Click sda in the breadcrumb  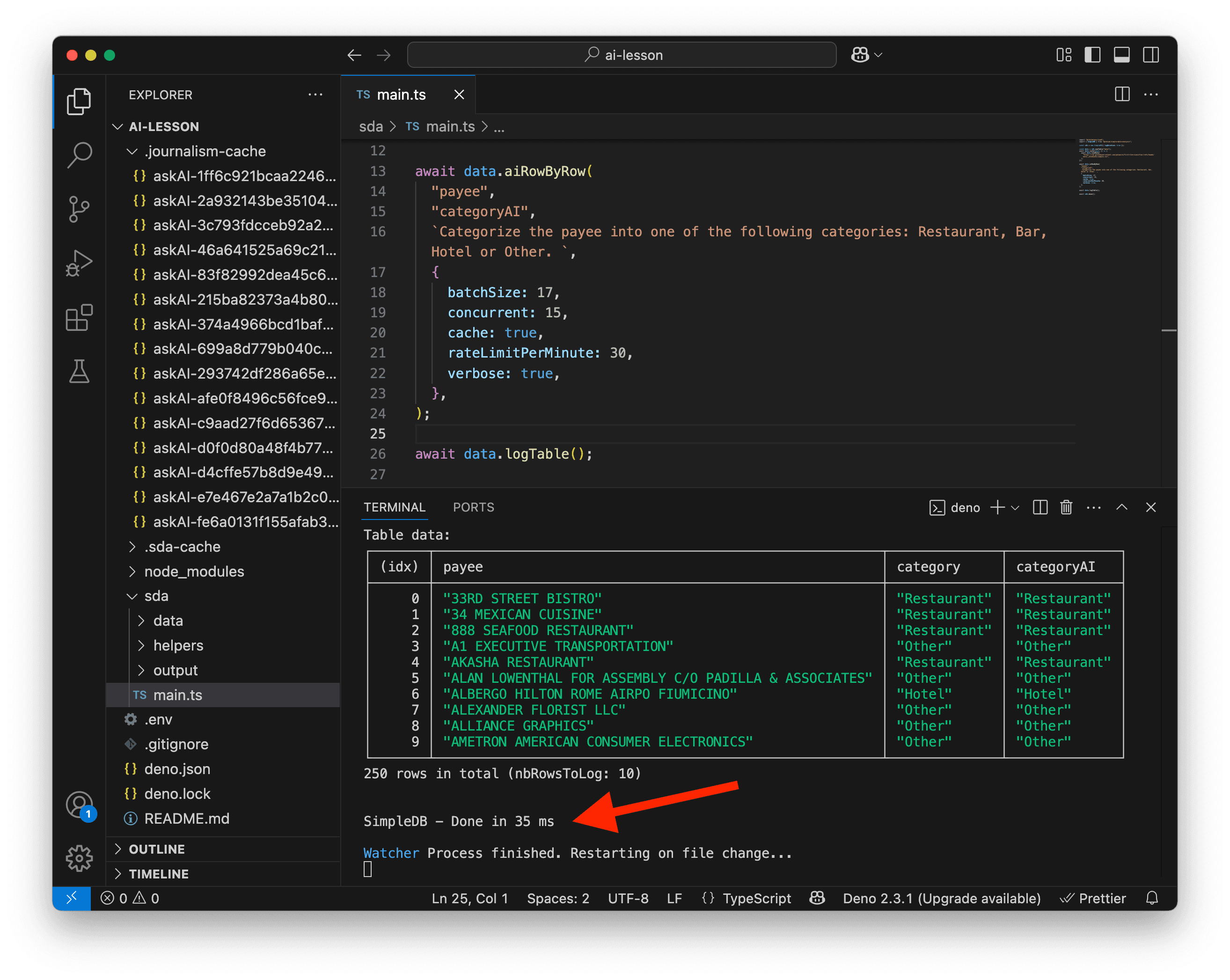pos(371,127)
